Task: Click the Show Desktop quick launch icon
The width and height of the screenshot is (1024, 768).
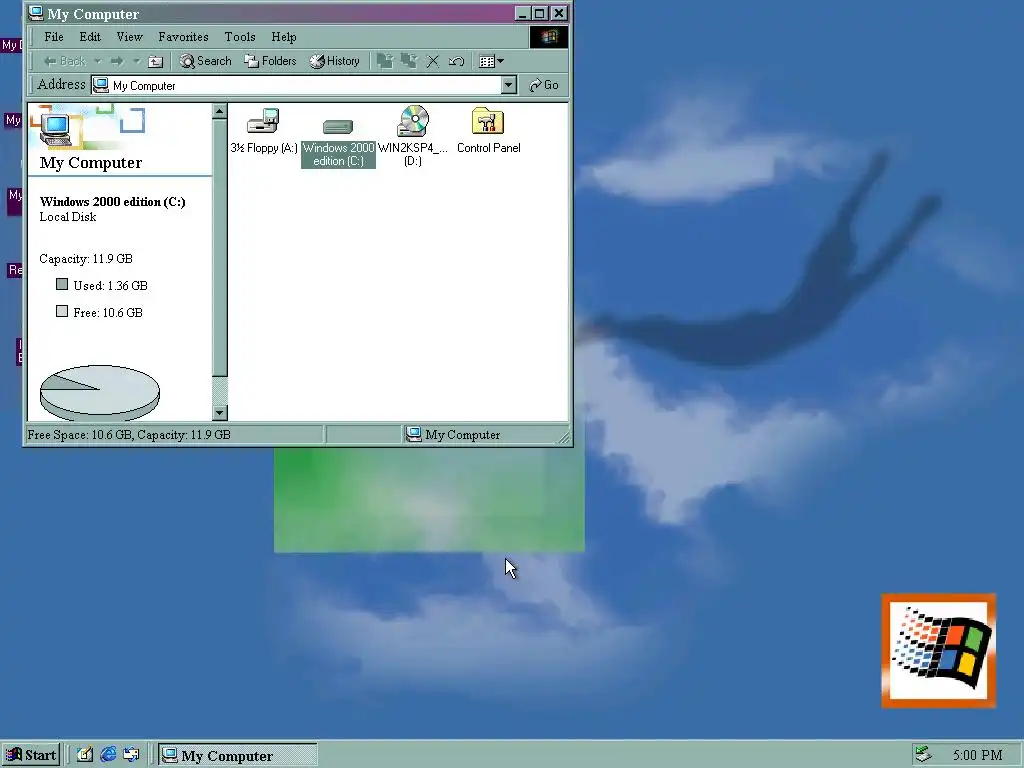Action: click(x=85, y=755)
